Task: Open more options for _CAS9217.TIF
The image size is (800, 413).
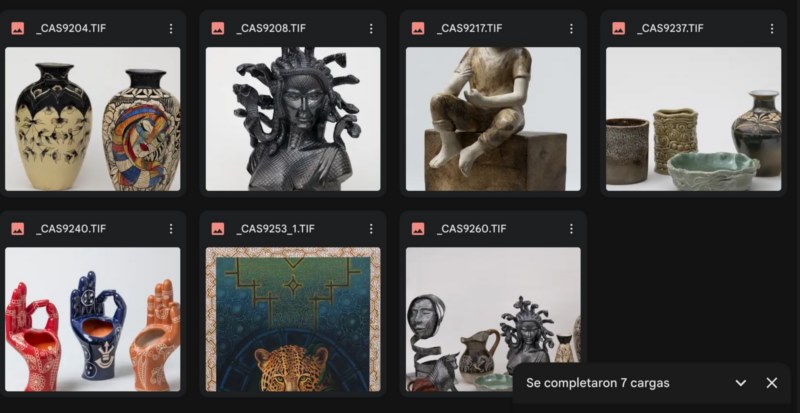Action: tap(571, 29)
